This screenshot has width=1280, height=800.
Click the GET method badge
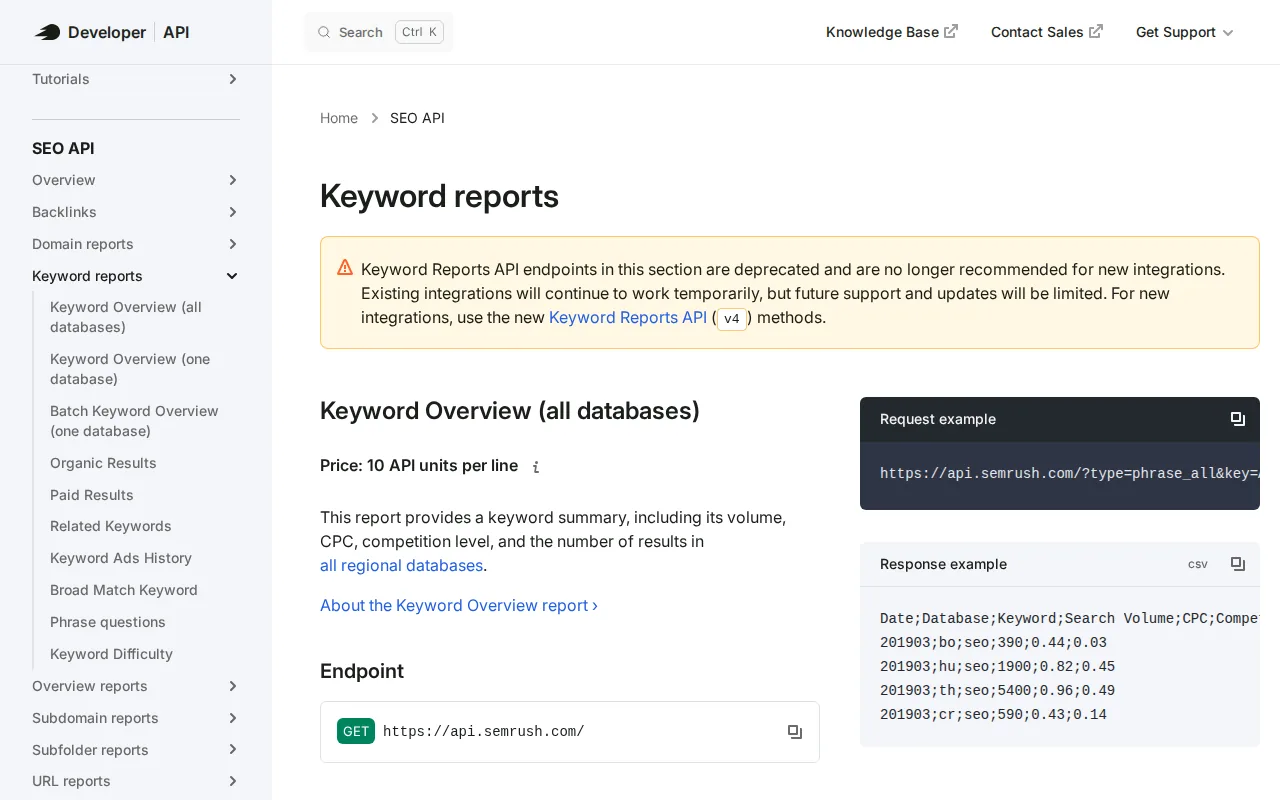click(x=356, y=731)
